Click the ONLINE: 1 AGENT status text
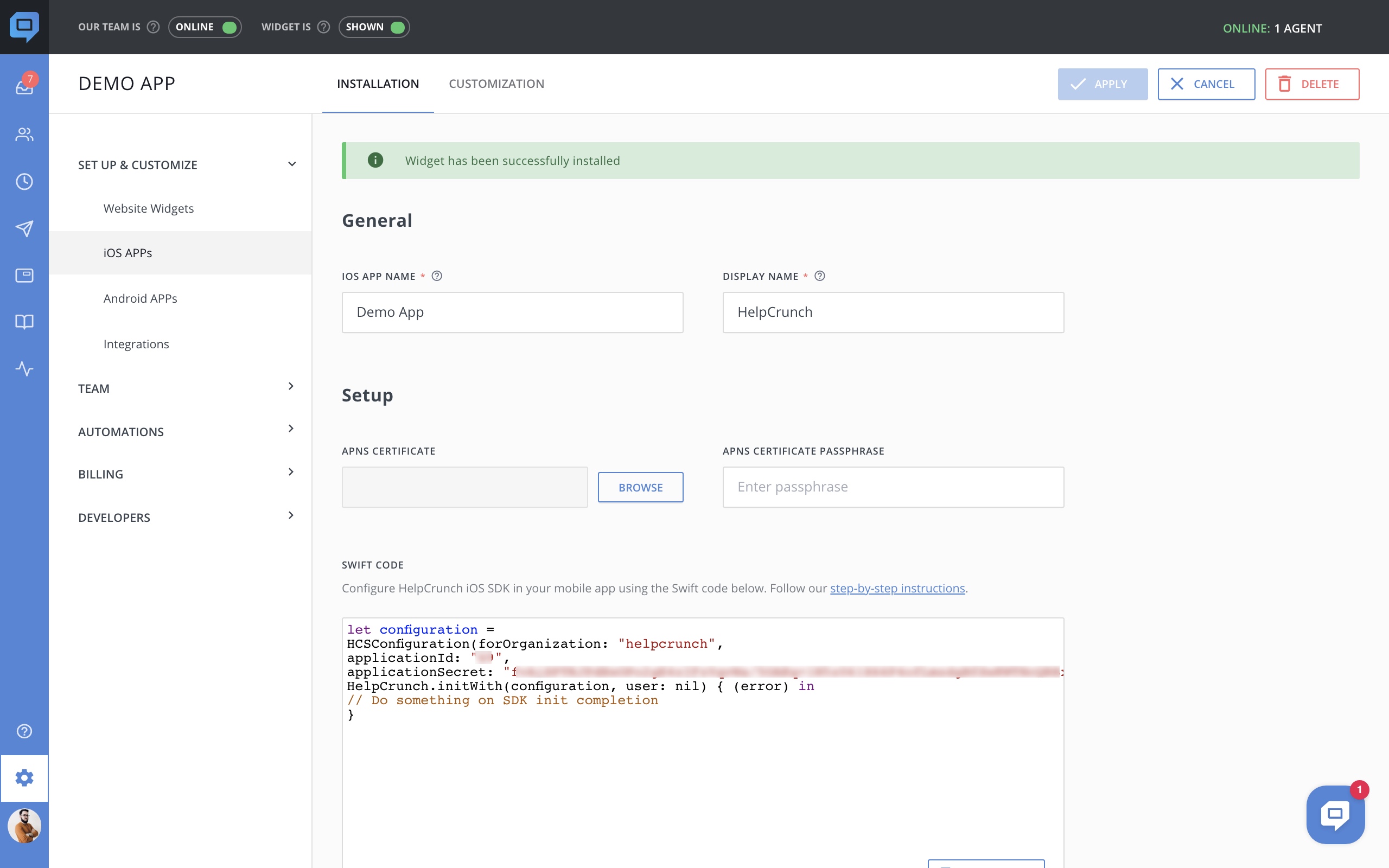This screenshot has width=1389, height=868. 1272,28
